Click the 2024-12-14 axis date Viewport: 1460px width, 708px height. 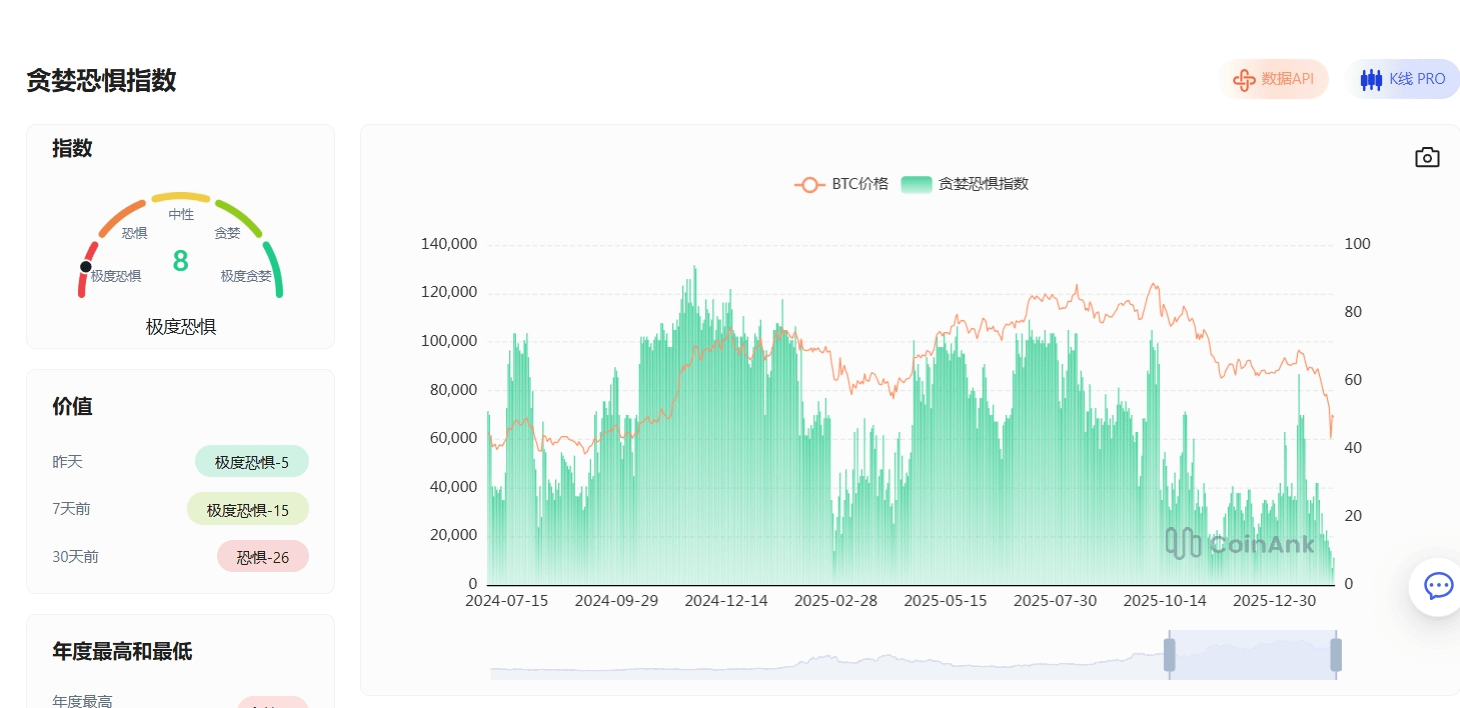pyautogui.click(x=726, y=601)
